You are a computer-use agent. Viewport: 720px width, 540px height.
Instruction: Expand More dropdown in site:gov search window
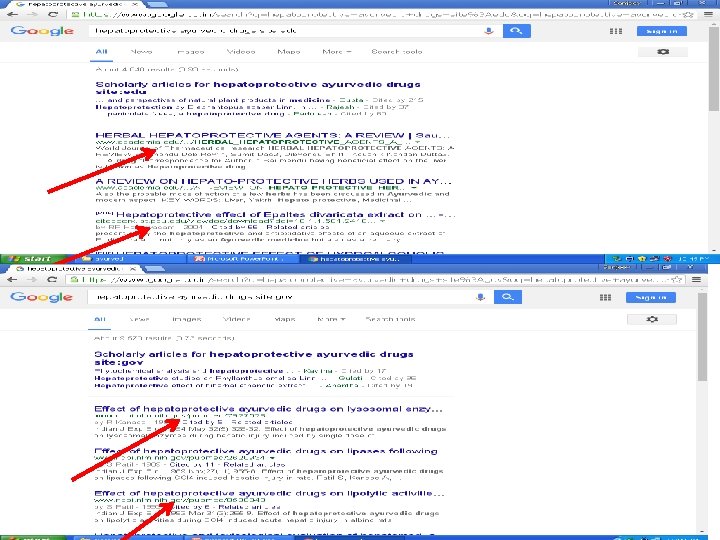tap(331, 319)
